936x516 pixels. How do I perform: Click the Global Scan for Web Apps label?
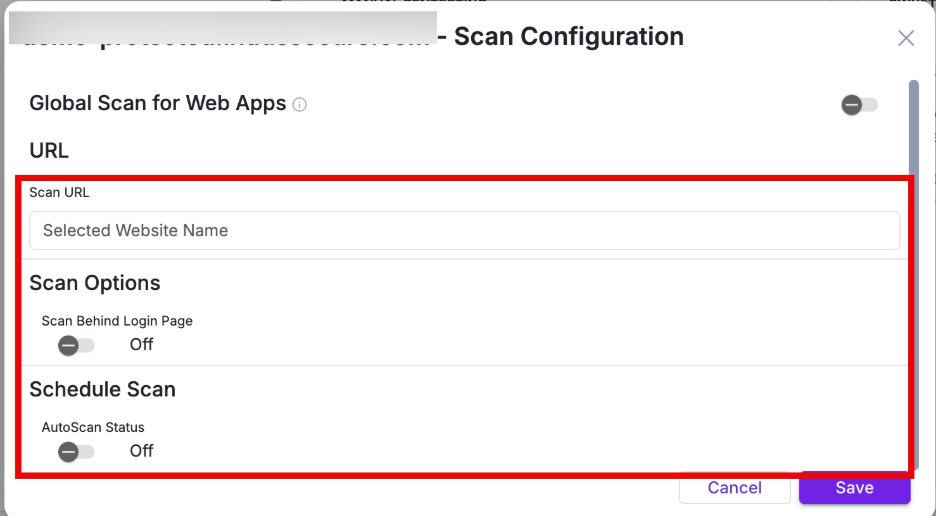158,103
